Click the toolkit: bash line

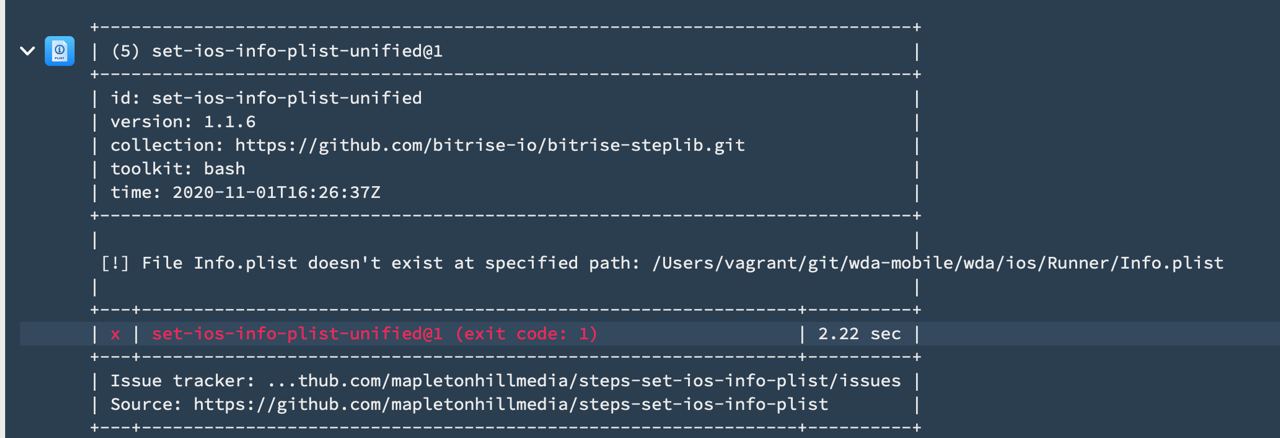(177, 169)
